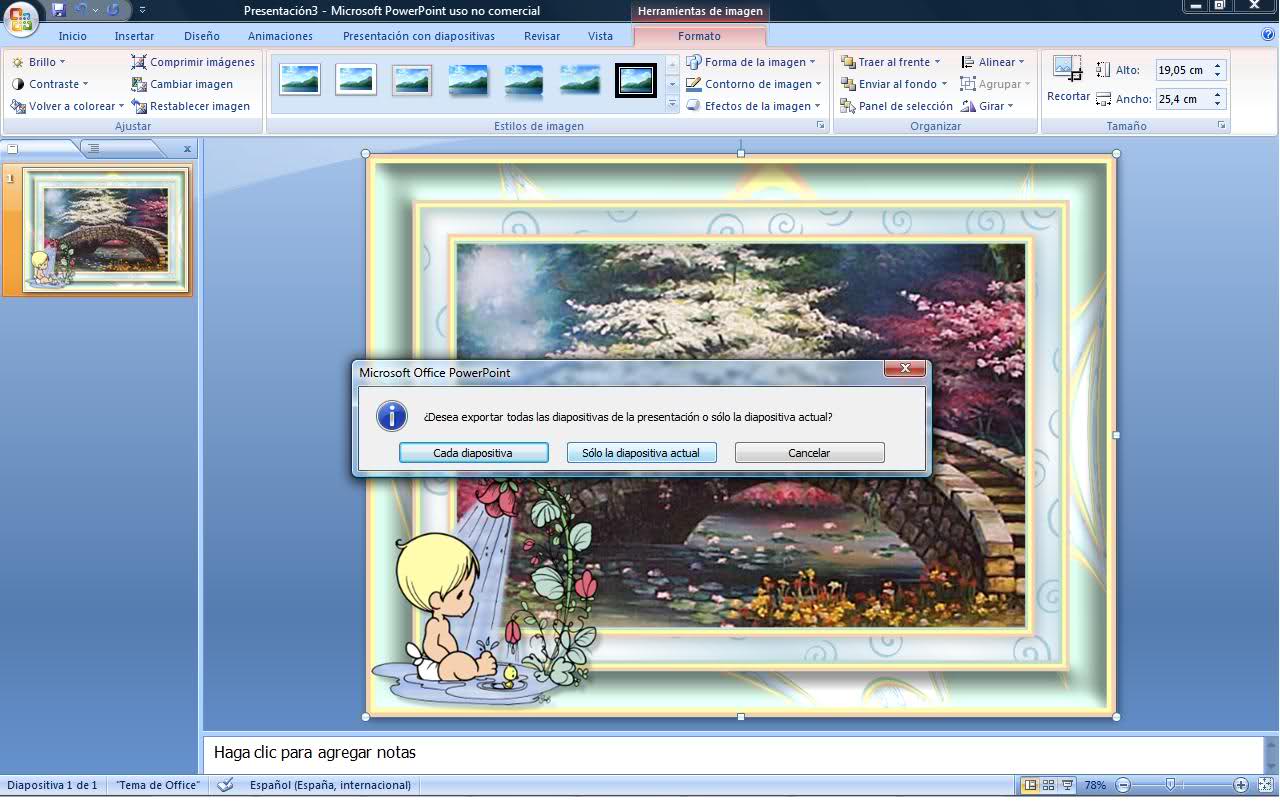Click Traer al frente

pos(891,62)
